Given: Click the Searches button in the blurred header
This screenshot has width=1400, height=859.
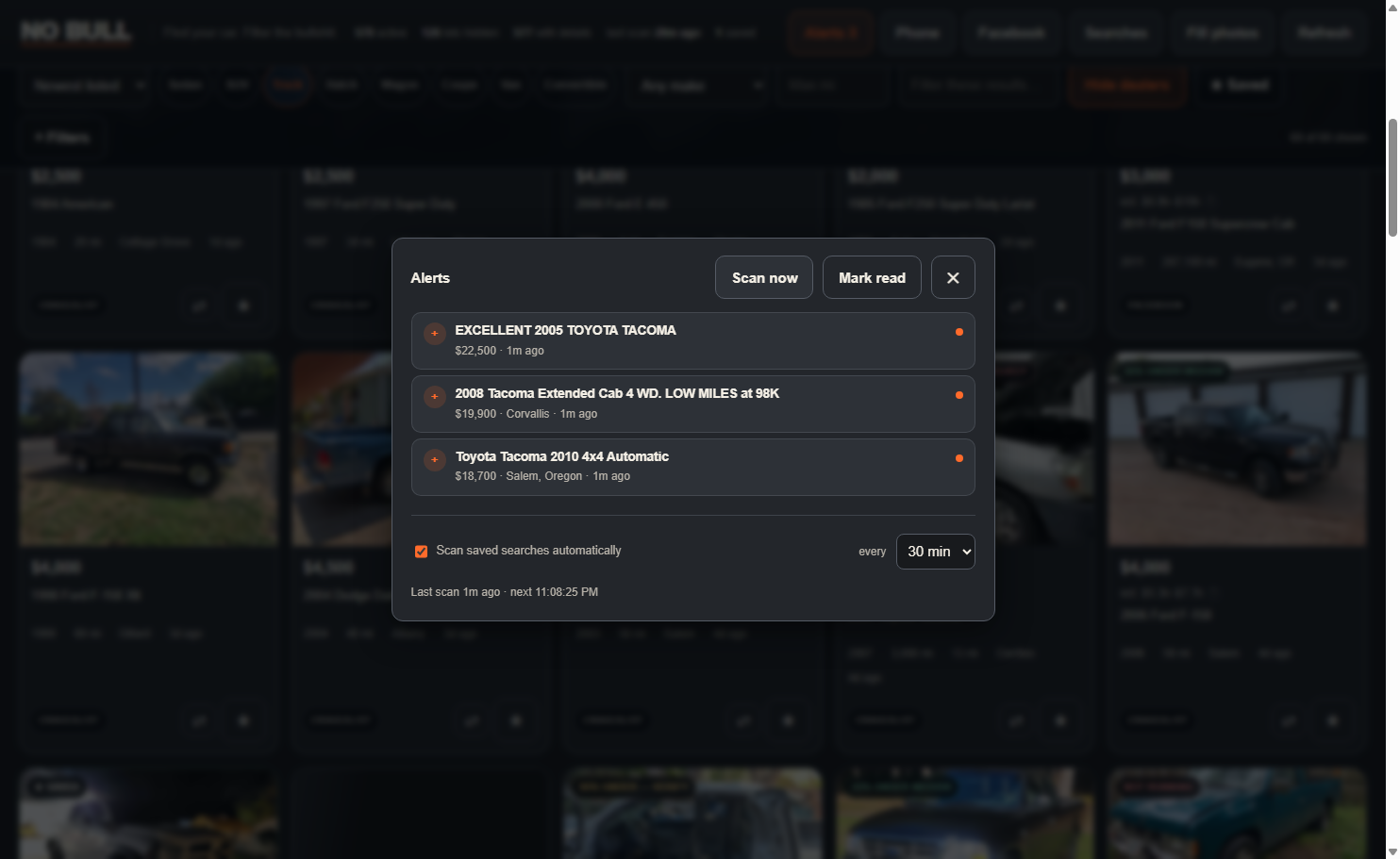Looking at the screenshot, I should [1116, 33].
